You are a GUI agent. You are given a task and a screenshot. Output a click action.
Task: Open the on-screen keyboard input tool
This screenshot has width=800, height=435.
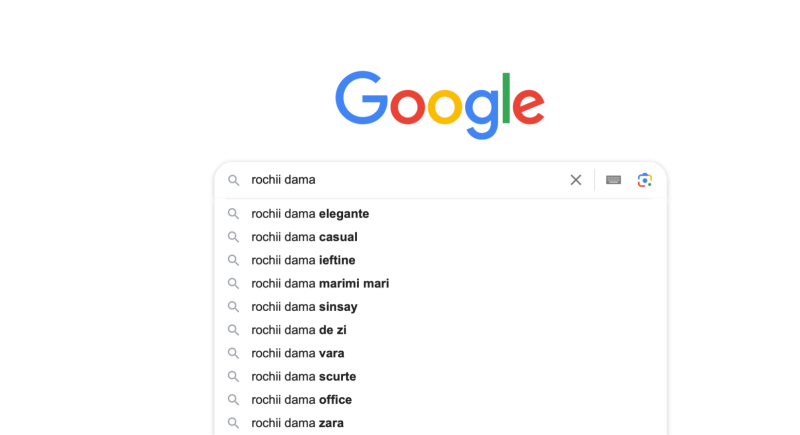tap(613, 180)
